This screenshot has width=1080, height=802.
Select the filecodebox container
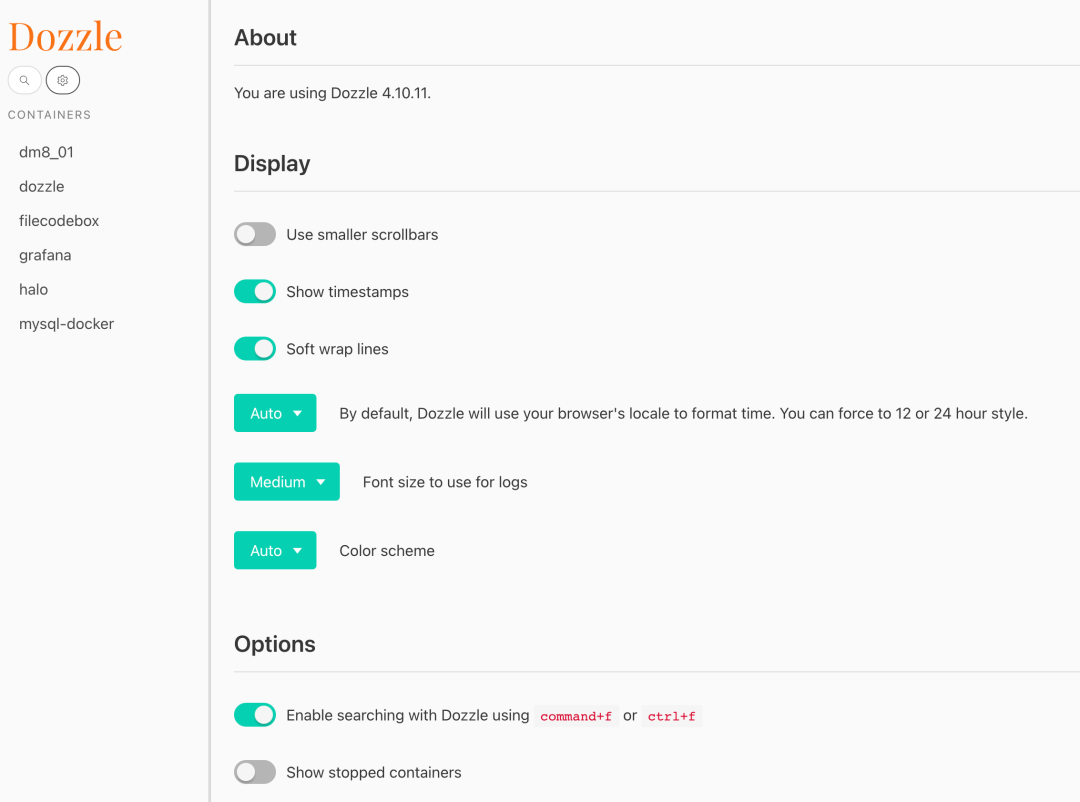(x=59, y=221)
